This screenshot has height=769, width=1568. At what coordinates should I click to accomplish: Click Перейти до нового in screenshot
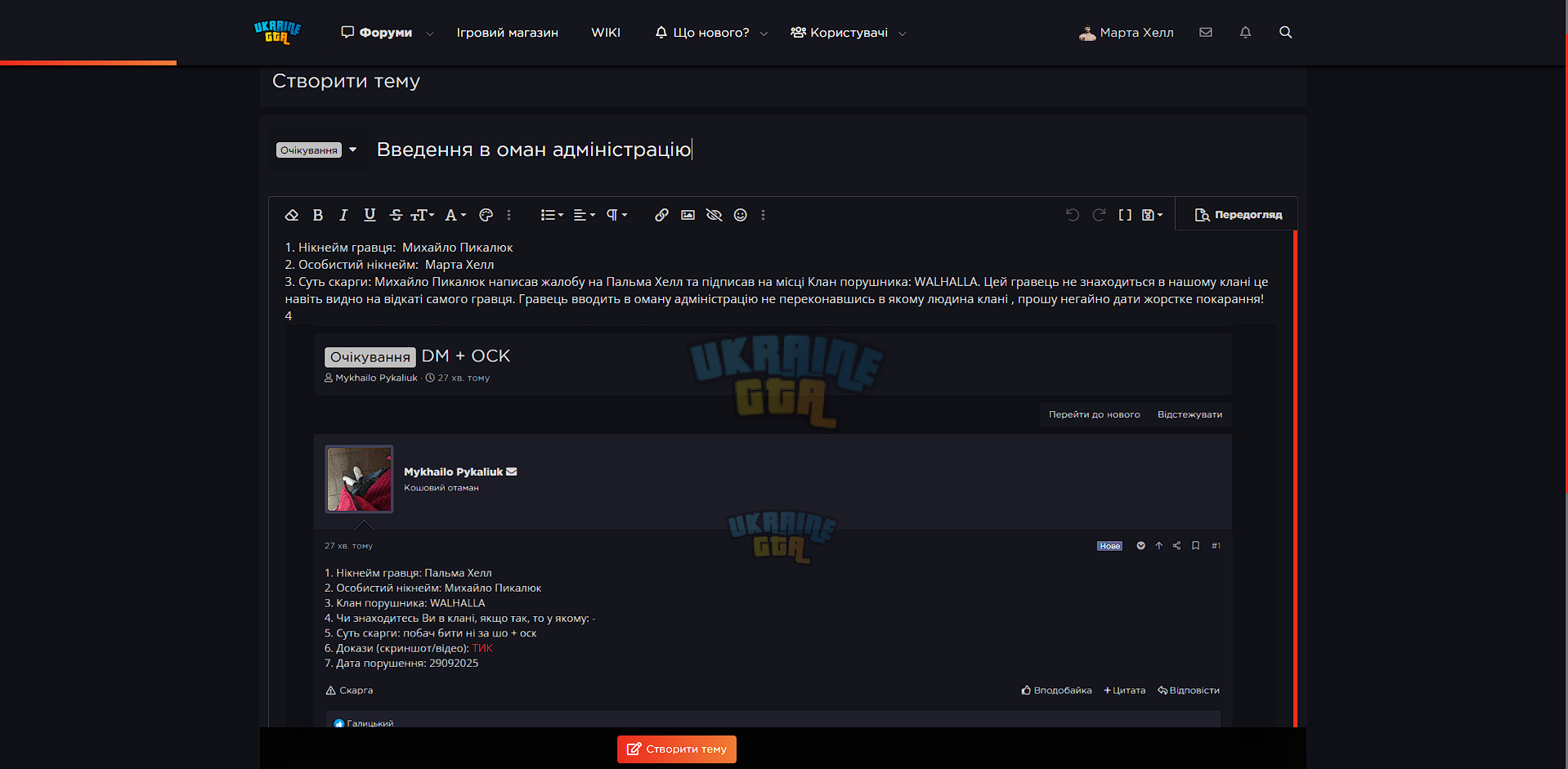point(1094,414)
